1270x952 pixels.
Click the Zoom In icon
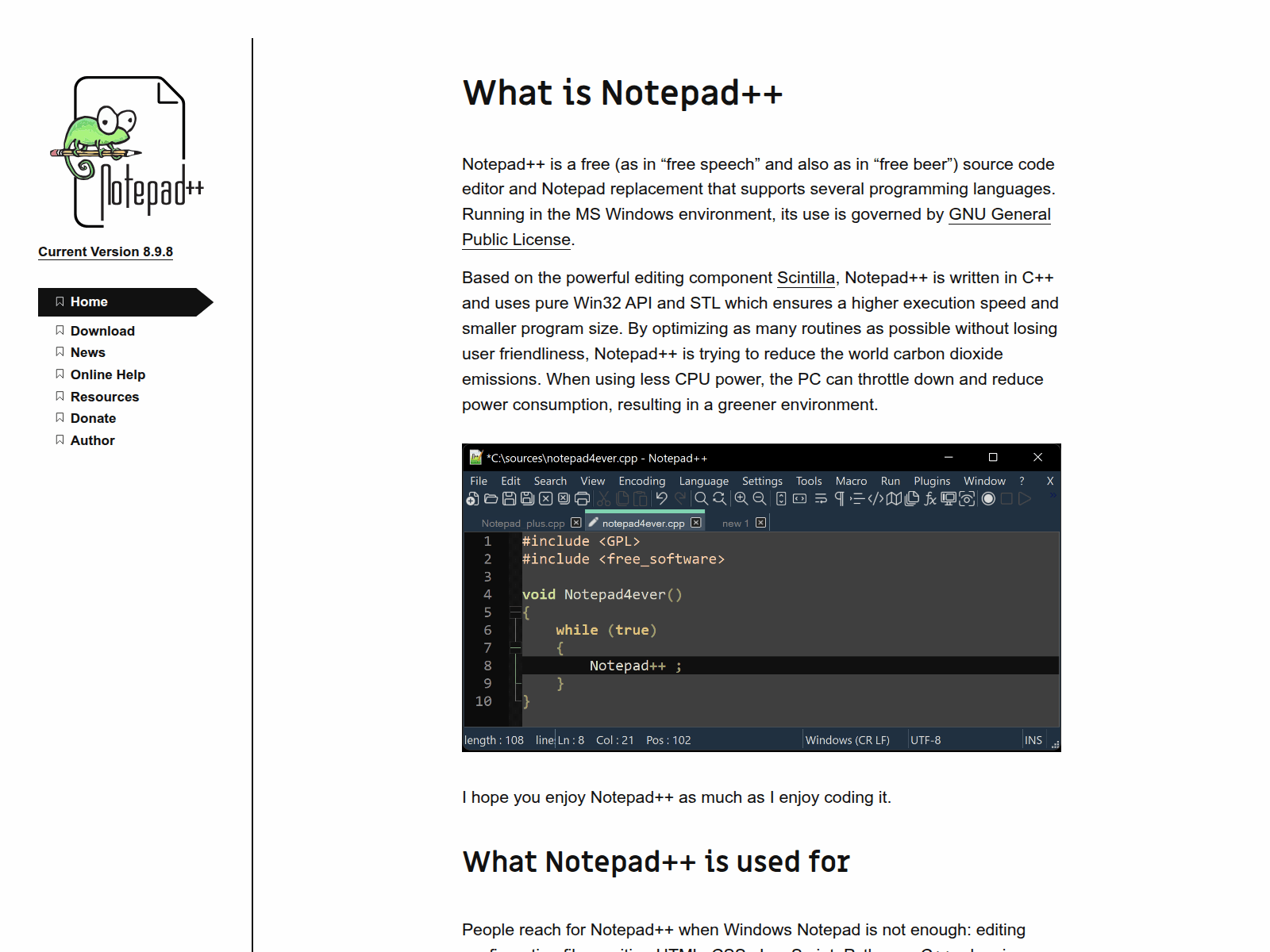741,498
